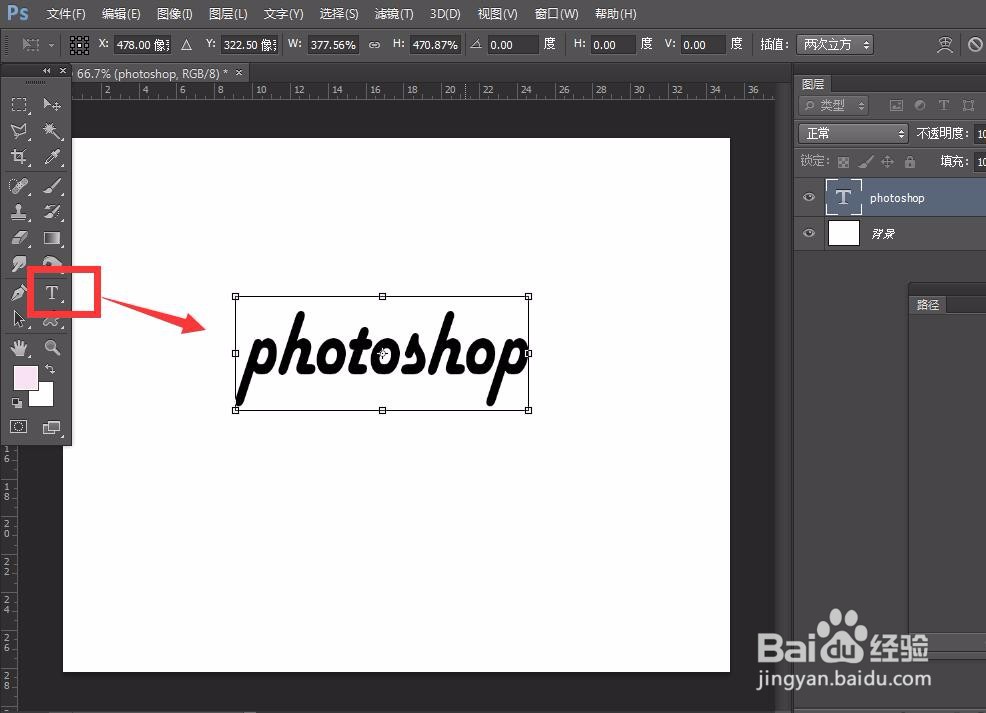This screenshot has height=713, width=986.
Task: Open the 两次立方 interpolation dropdown
Action: pos(835,45)
